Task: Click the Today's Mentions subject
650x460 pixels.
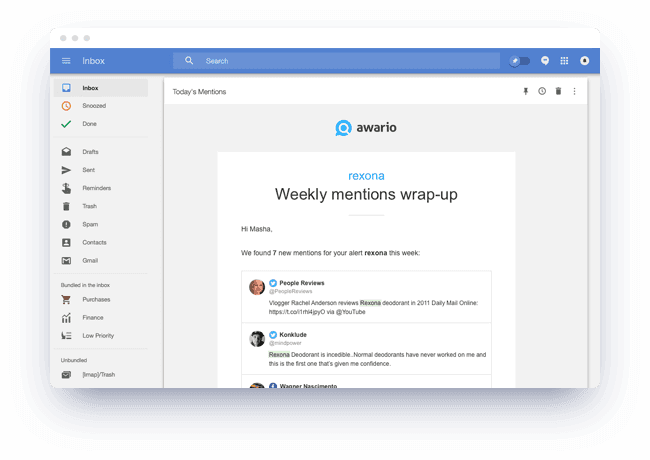Action: pyautogui.click(x=199, y=92)
